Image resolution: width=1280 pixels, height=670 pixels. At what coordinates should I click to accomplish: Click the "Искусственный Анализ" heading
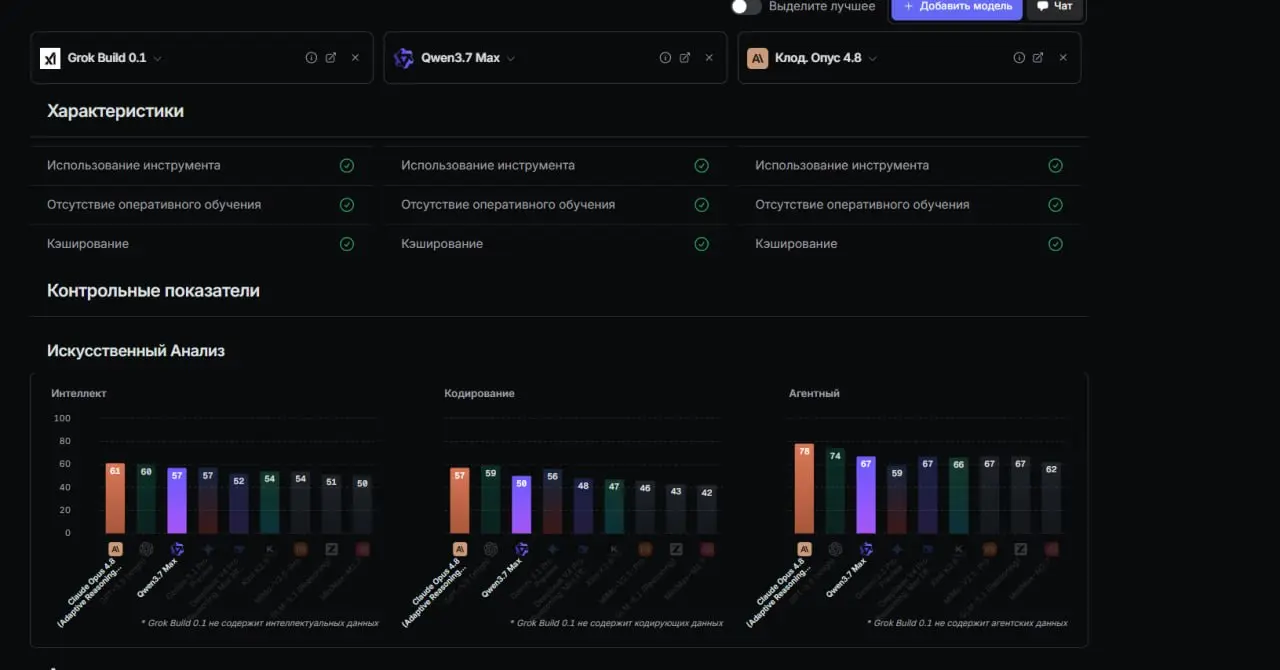click(136, 351)
